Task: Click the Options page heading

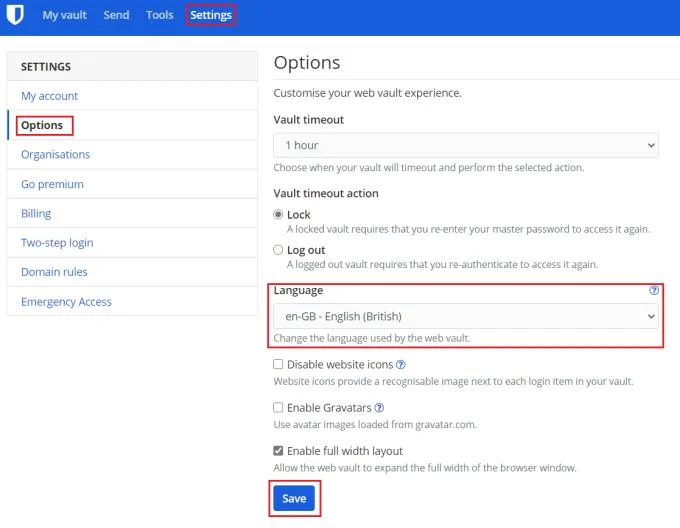Action: click(x=307, y=63)
